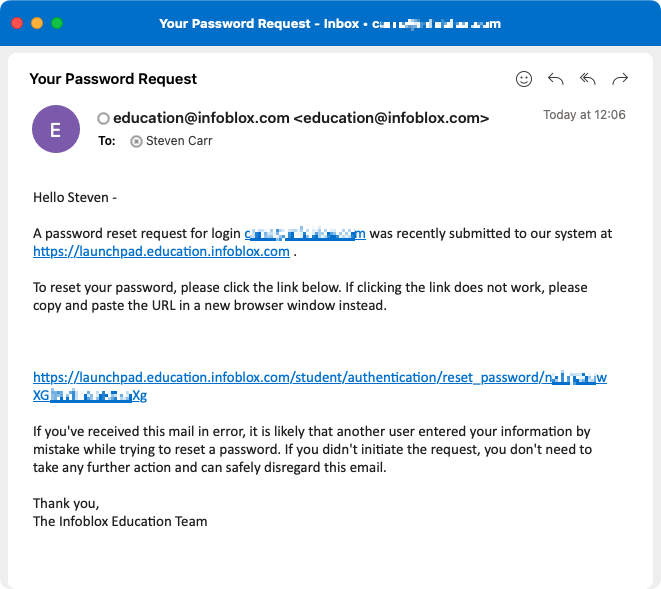Click the contact icon beside Steven Carr
The height and width of the screenshot is (589, 661).
coord(136,142)
